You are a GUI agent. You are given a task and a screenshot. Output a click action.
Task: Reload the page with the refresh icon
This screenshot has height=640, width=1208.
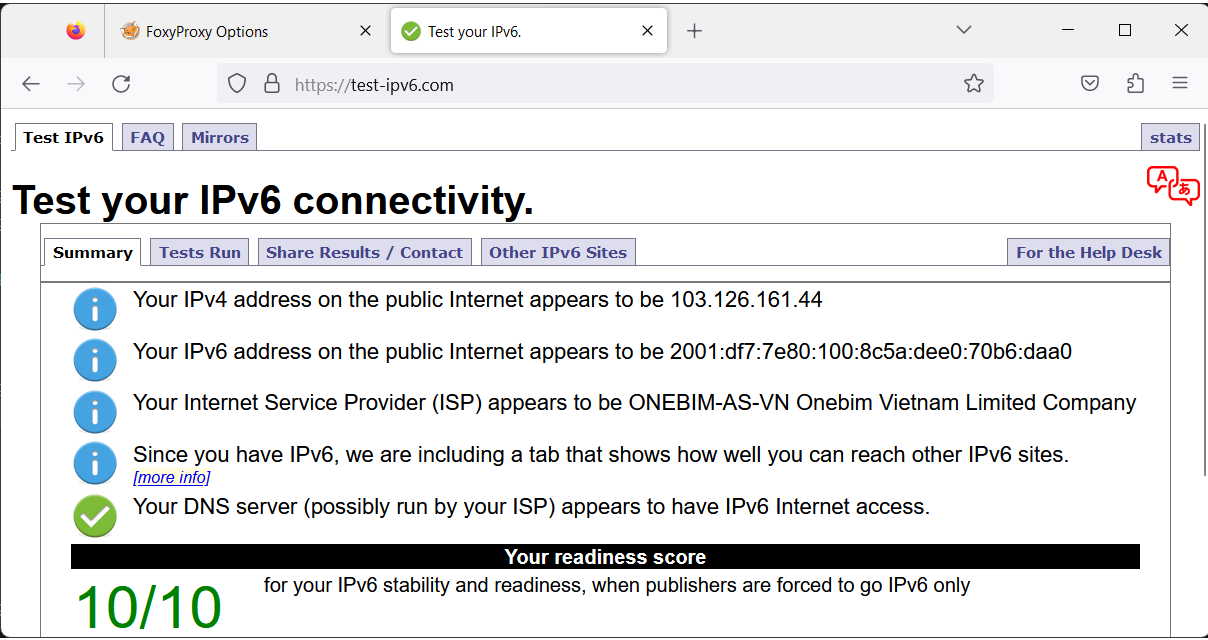[x=121, y=84]
